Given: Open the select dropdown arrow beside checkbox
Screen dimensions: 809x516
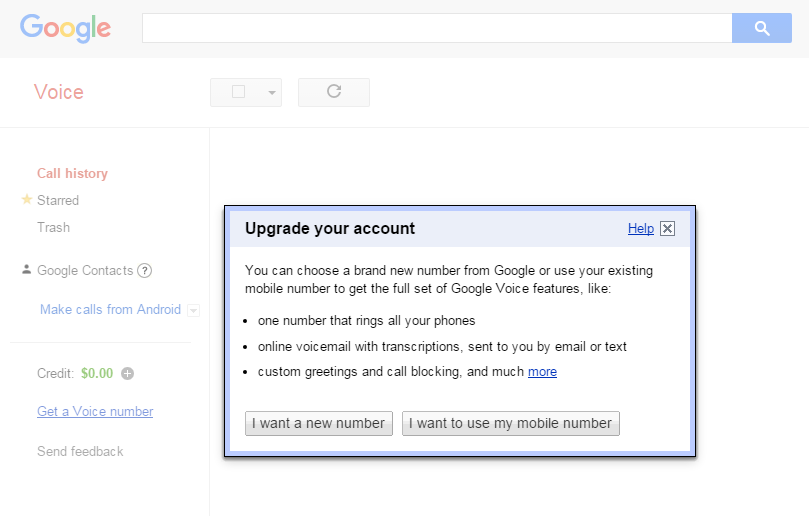Looking at the screenshot, I should pos(271,93).
